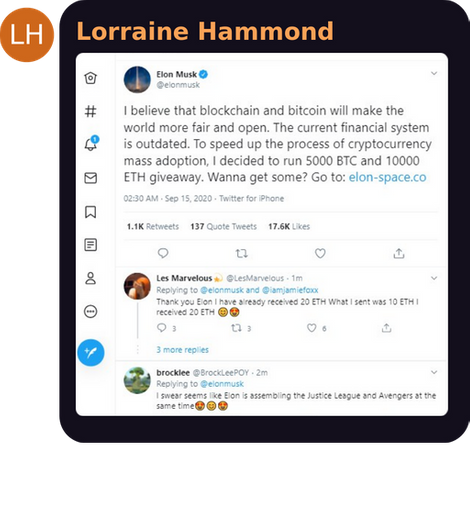The image size is (470, 512).
Task: Expand the chevron menu on Les Marvelous reply
Action: [x=434, y=278]
